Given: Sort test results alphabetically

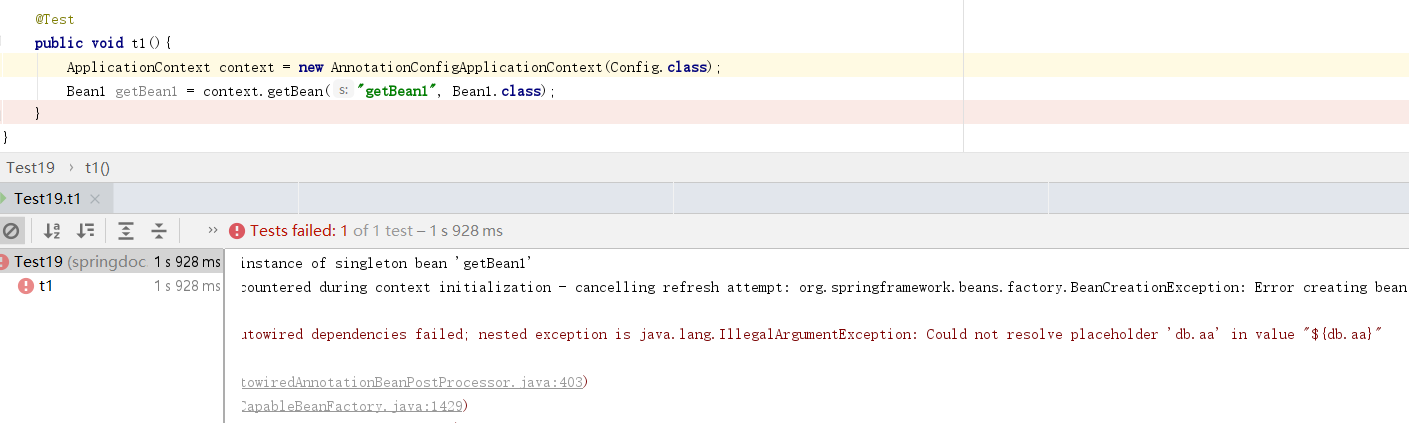Looking at the screenshot, I should tap(52, 231).
